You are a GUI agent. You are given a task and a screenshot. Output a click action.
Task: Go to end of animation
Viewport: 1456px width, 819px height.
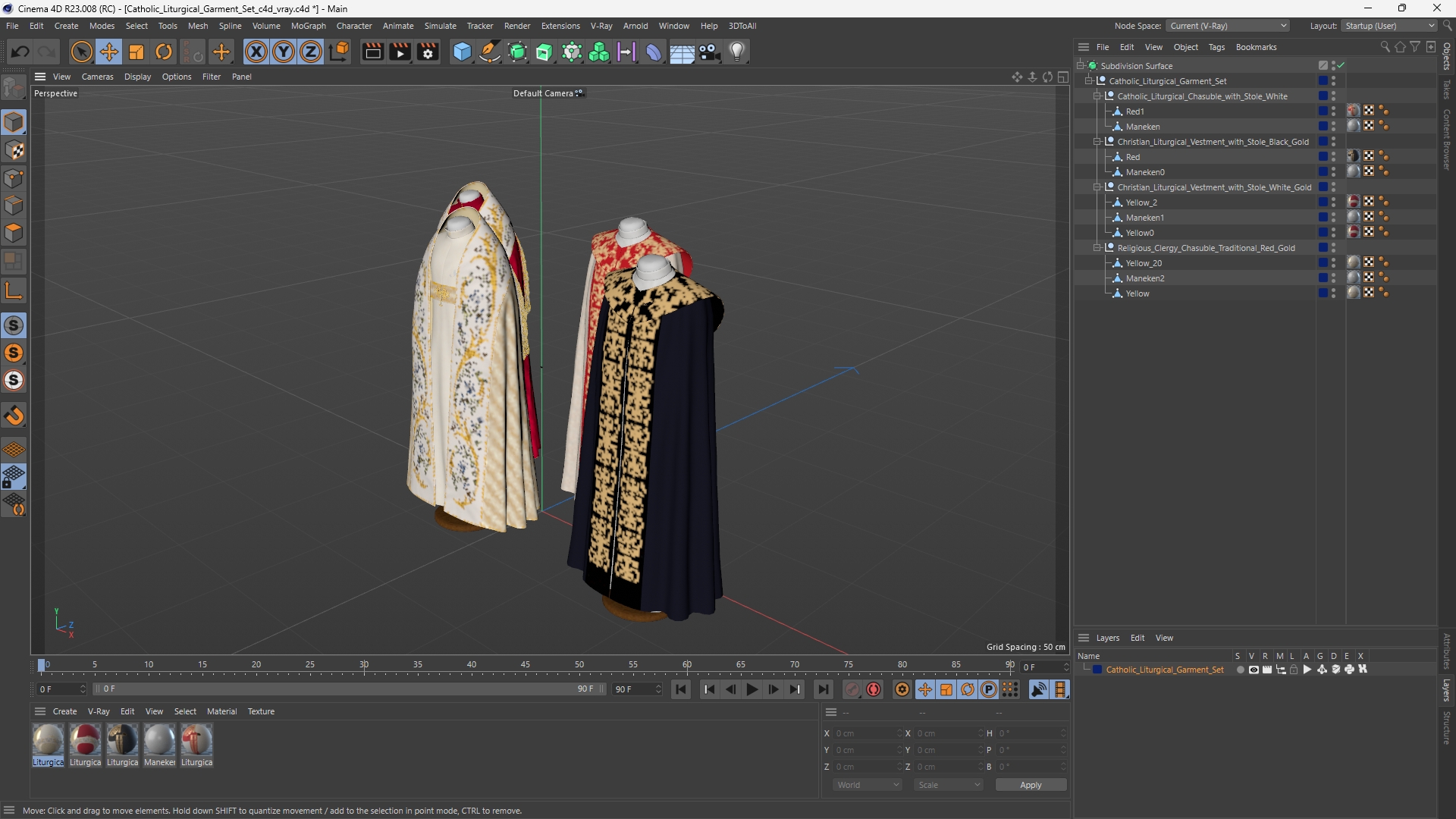click(823, 689)
